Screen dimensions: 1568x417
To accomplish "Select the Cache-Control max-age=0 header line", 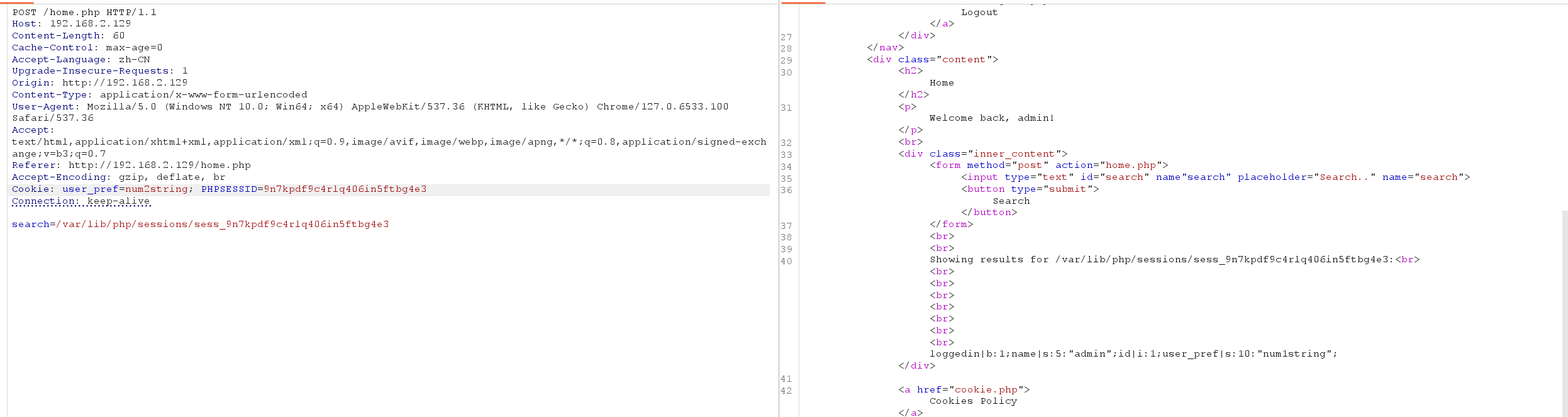I will [x=87, y=48].
